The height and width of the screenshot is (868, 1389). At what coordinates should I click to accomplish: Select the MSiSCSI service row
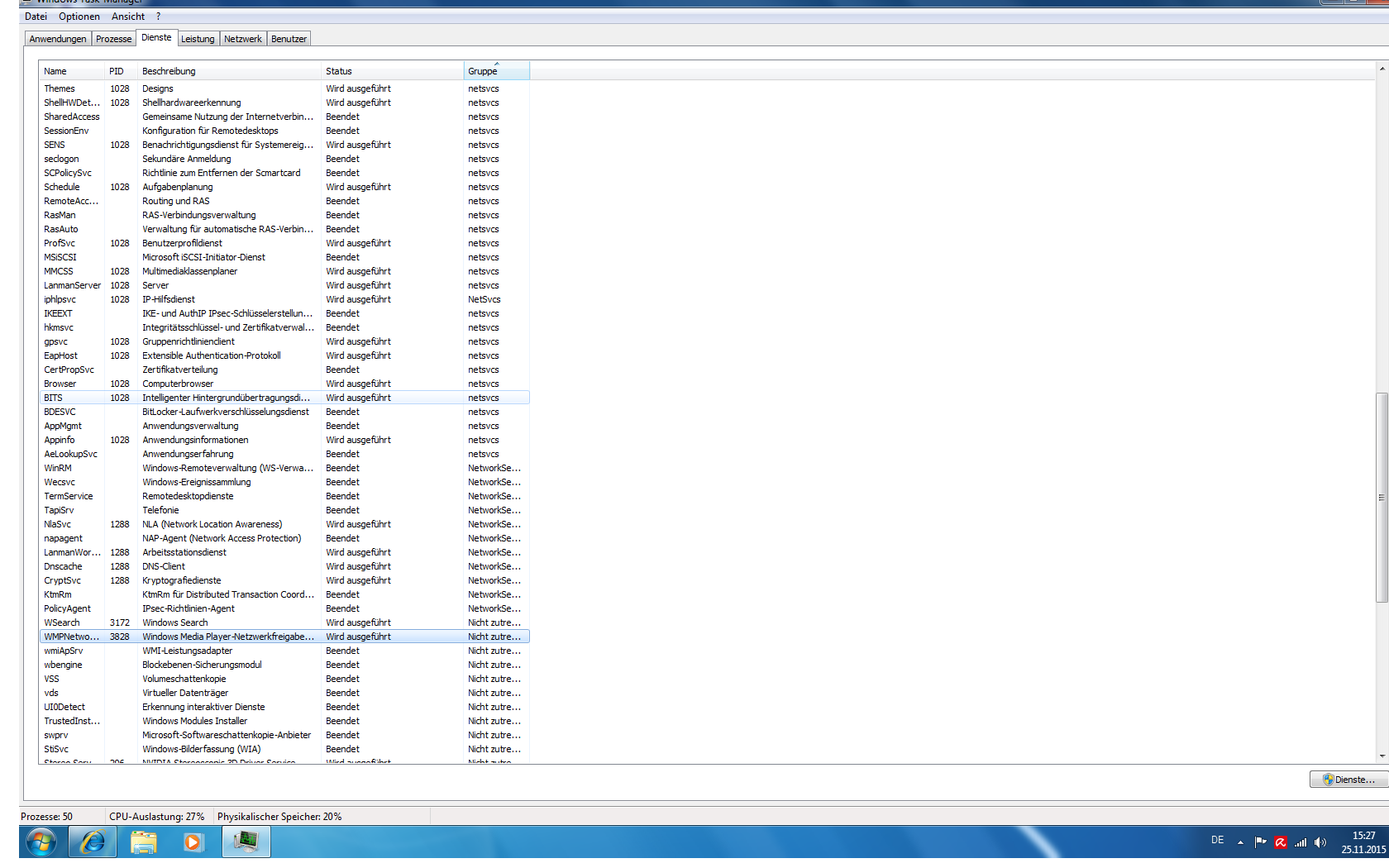[284, 257]
